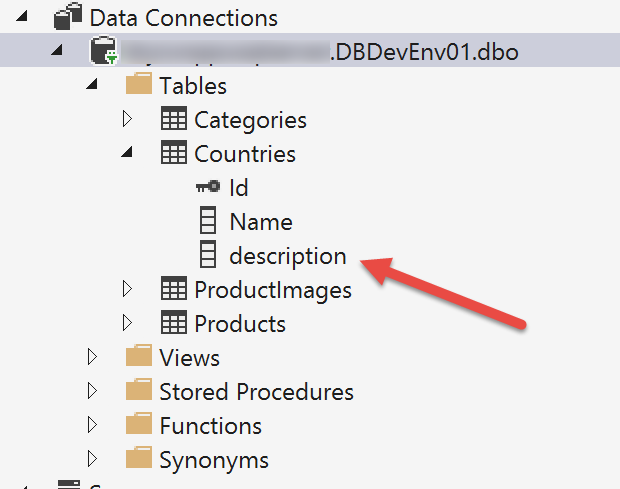Click the column icon beside description
Image resolution: width=620 pixels, height=489 pixels.
(208, 256)
